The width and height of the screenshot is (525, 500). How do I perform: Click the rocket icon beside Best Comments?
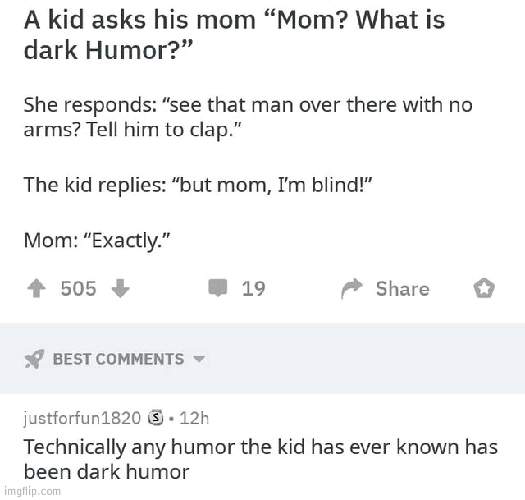[34, 359]
